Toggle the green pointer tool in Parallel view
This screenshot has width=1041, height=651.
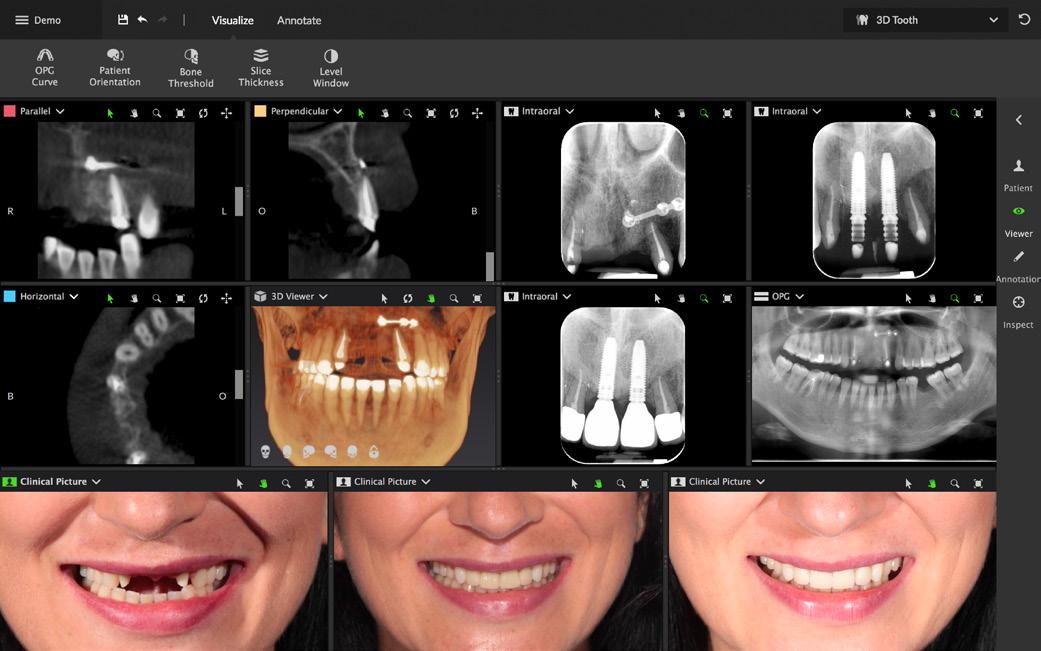tap(110, 113)
